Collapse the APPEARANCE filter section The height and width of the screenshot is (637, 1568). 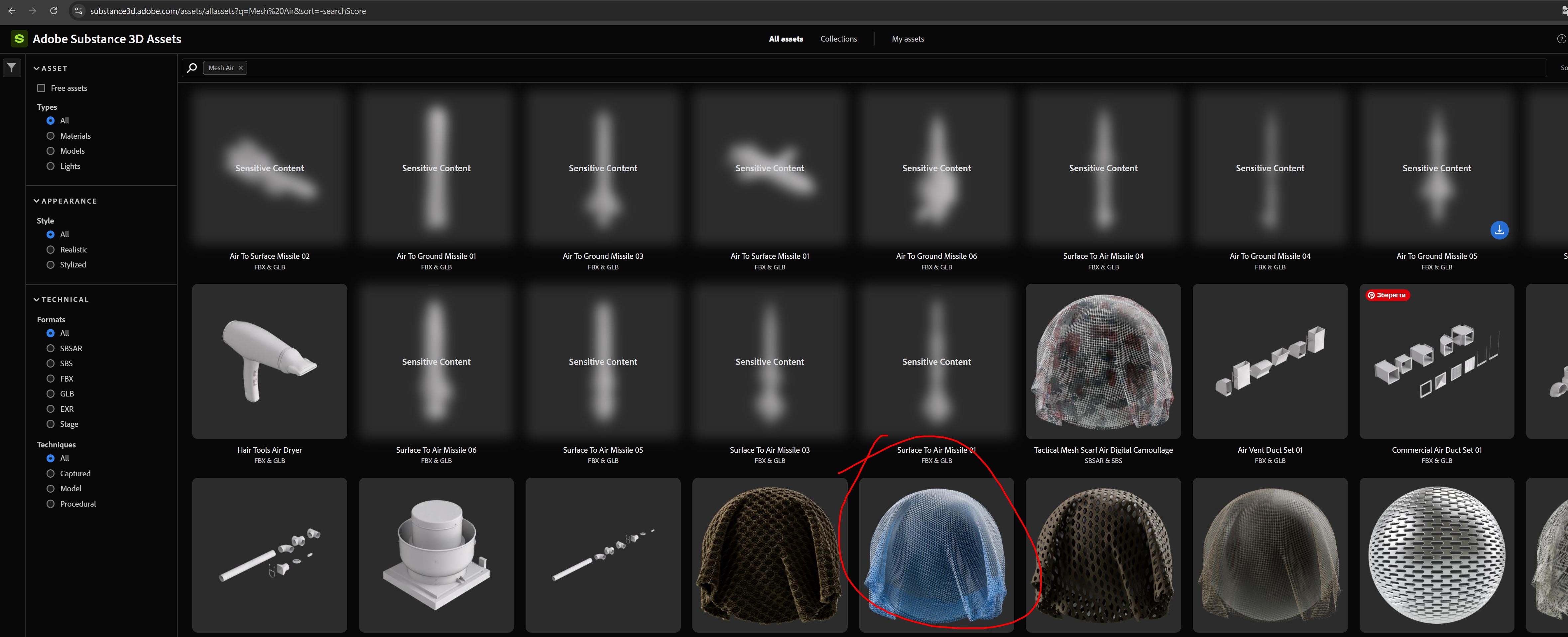click(x=65, y=201)
